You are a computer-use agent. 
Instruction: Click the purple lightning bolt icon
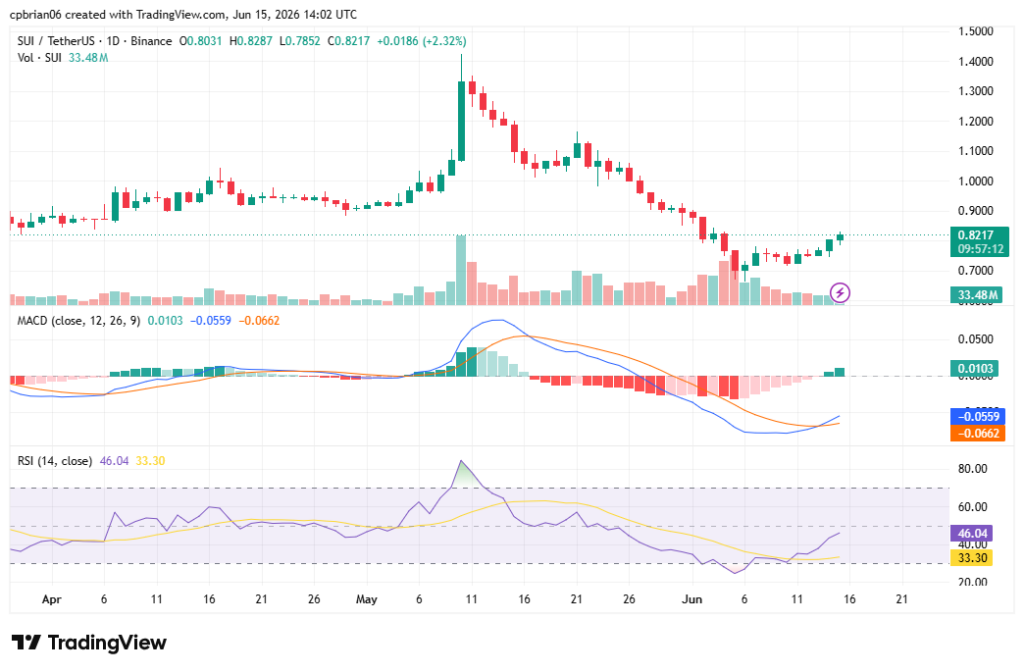pyautogui.click(x=839, y=293)
